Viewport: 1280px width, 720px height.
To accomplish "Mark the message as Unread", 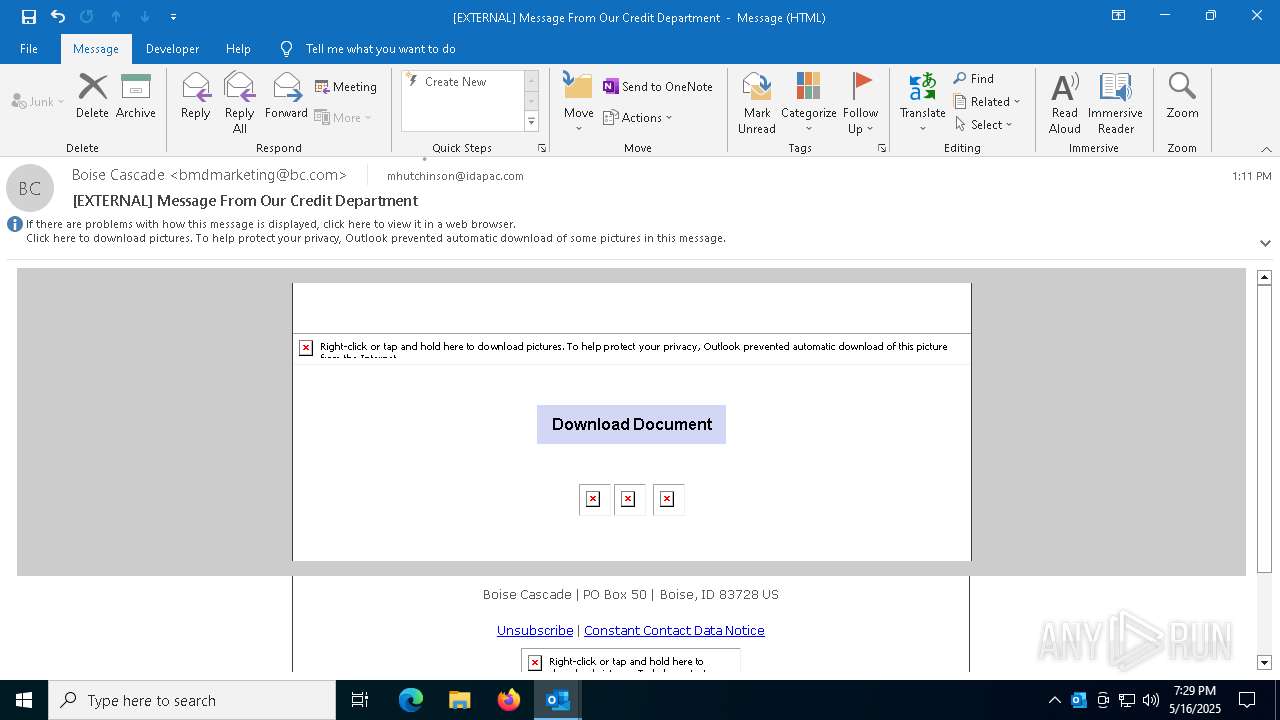I will coord(757,103).
